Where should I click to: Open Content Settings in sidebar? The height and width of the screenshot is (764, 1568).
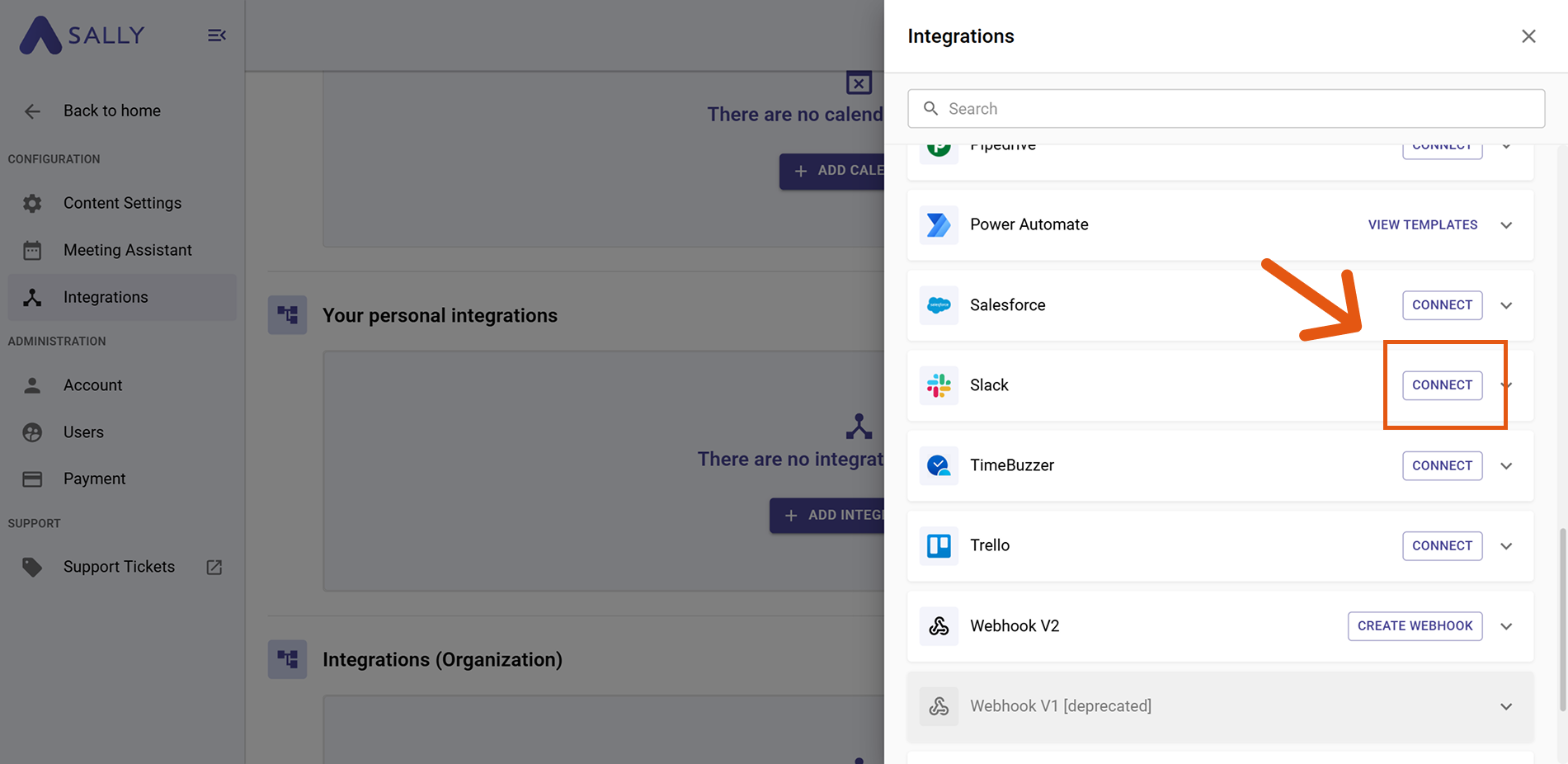(122, 203)
